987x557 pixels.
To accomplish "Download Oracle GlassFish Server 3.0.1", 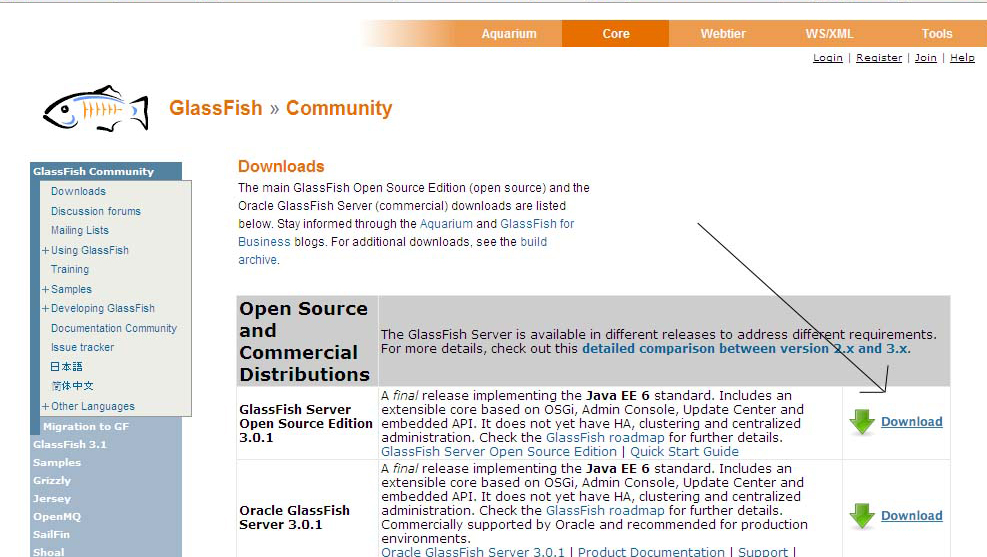I will click(911, 515).
